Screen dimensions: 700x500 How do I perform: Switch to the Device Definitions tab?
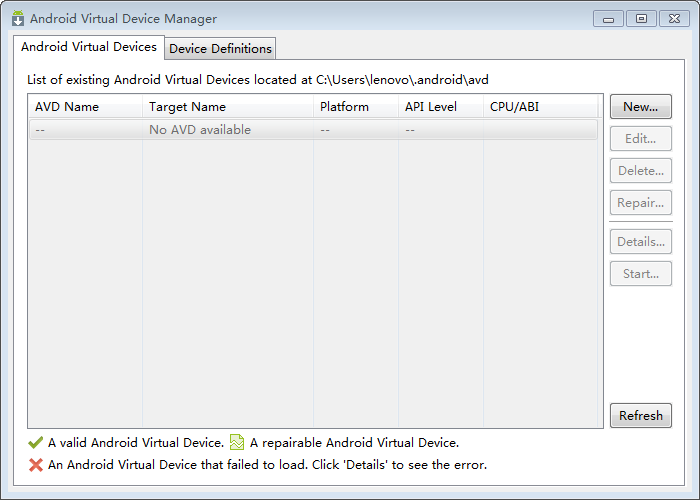tap(220, 48)
